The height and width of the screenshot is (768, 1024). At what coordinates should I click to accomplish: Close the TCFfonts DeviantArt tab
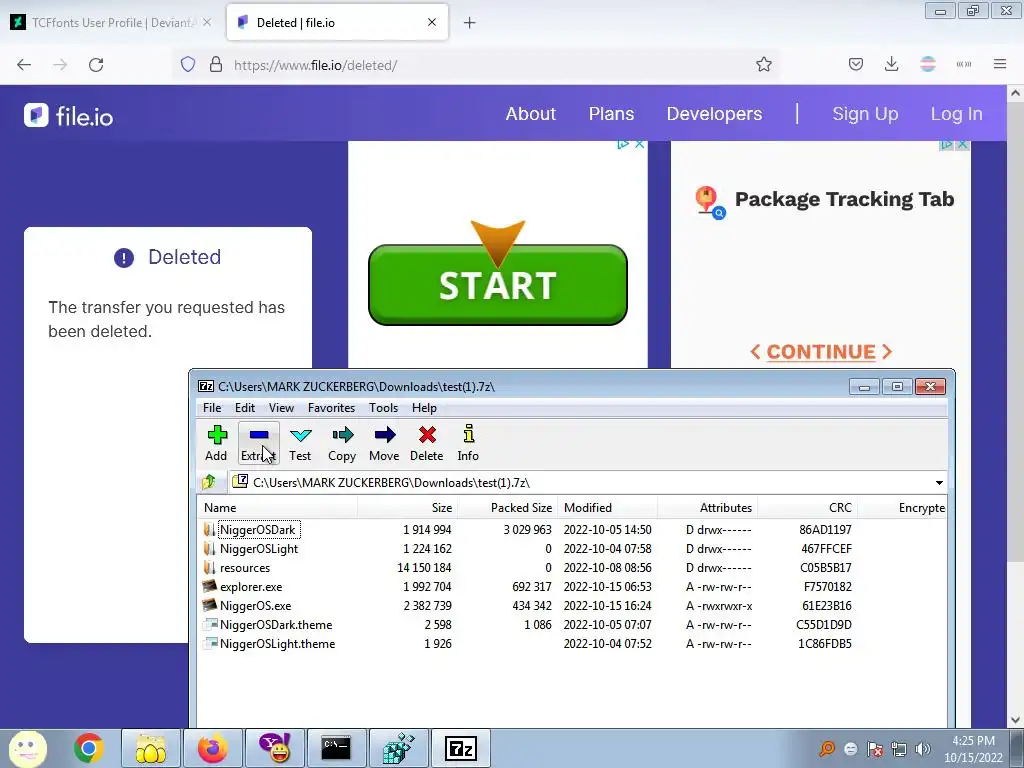tap(207, 22)
